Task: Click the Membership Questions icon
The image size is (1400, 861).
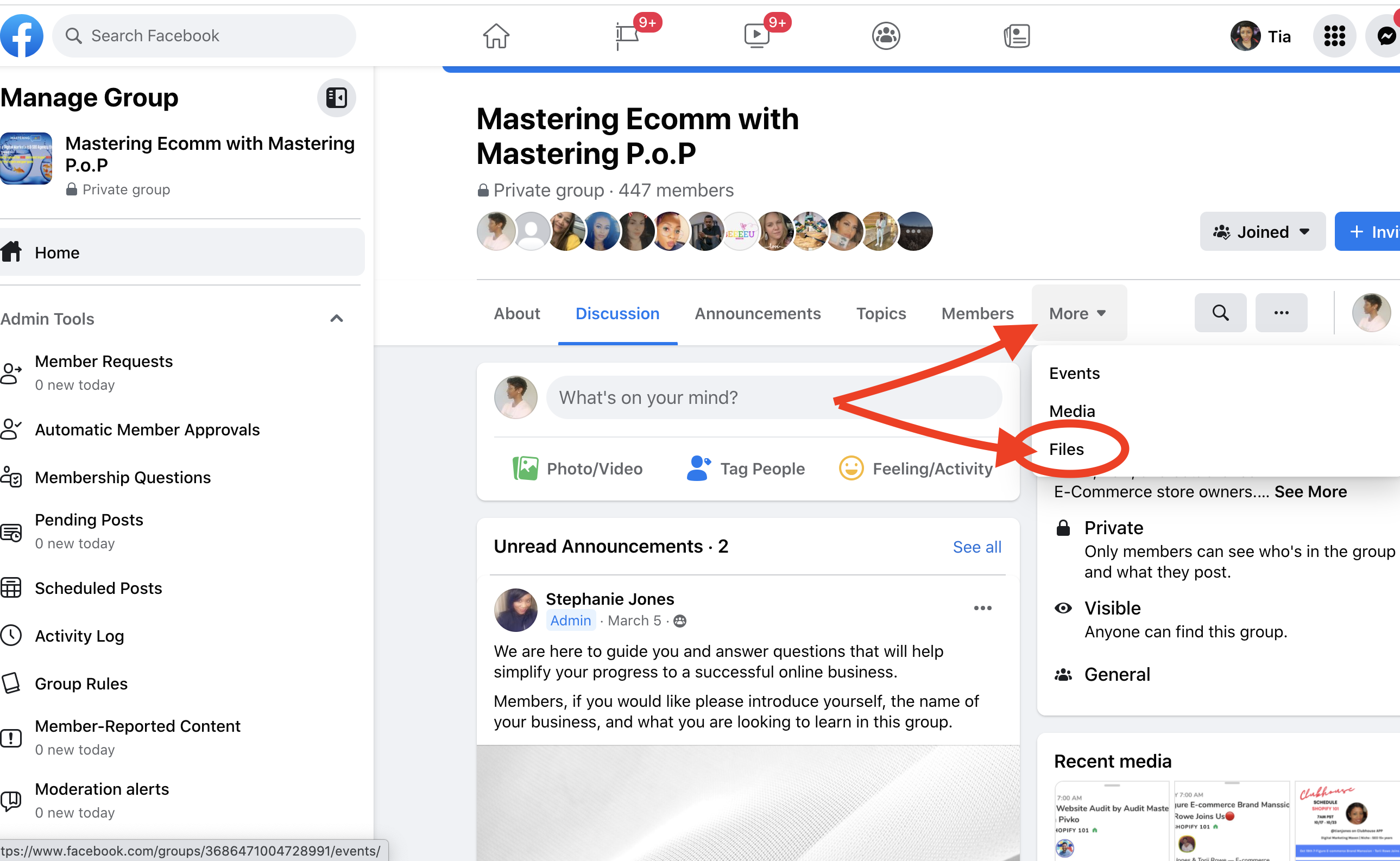Action: [11, 477]
